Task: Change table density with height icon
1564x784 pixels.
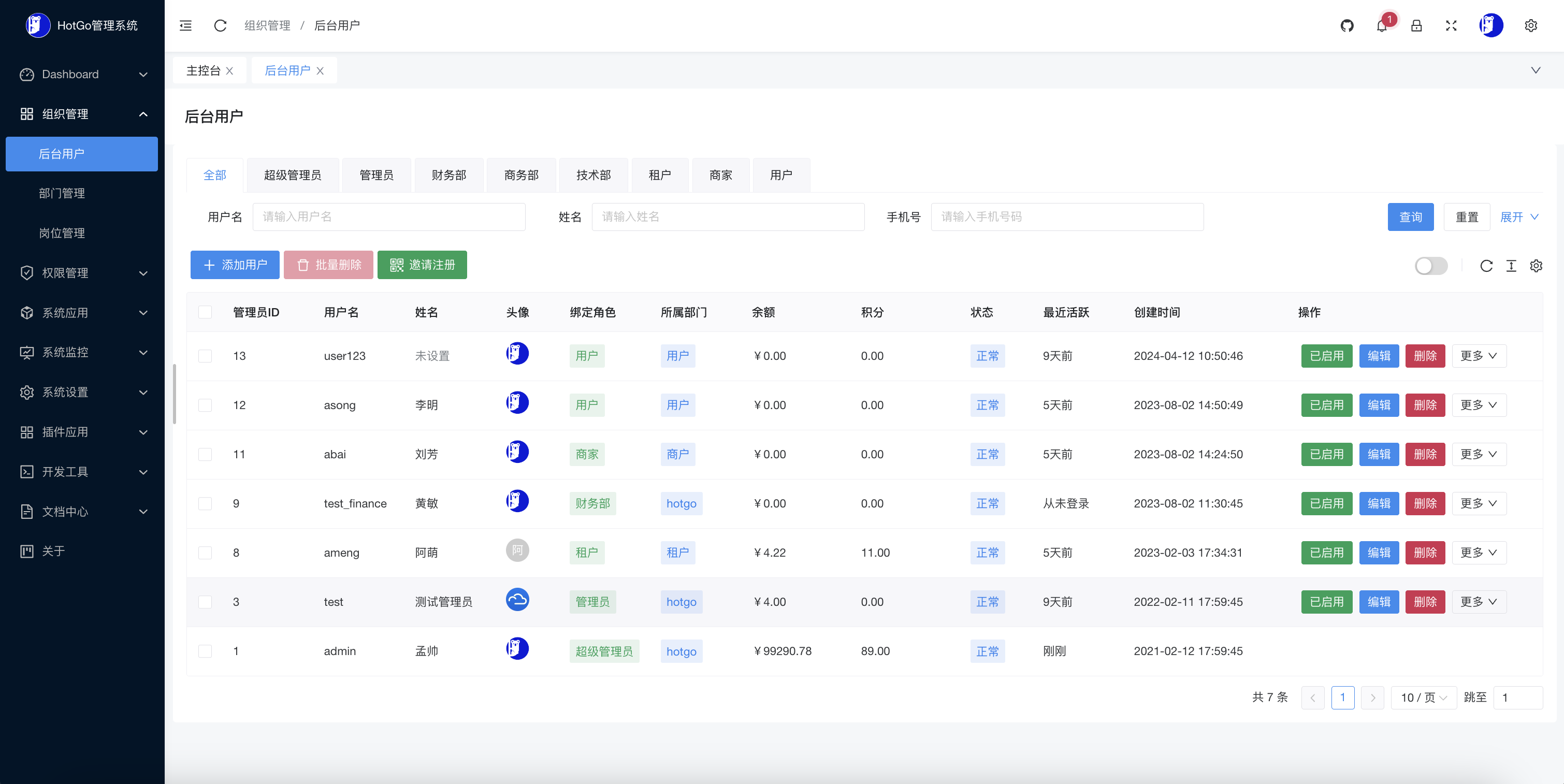Action: [1511, 266]
